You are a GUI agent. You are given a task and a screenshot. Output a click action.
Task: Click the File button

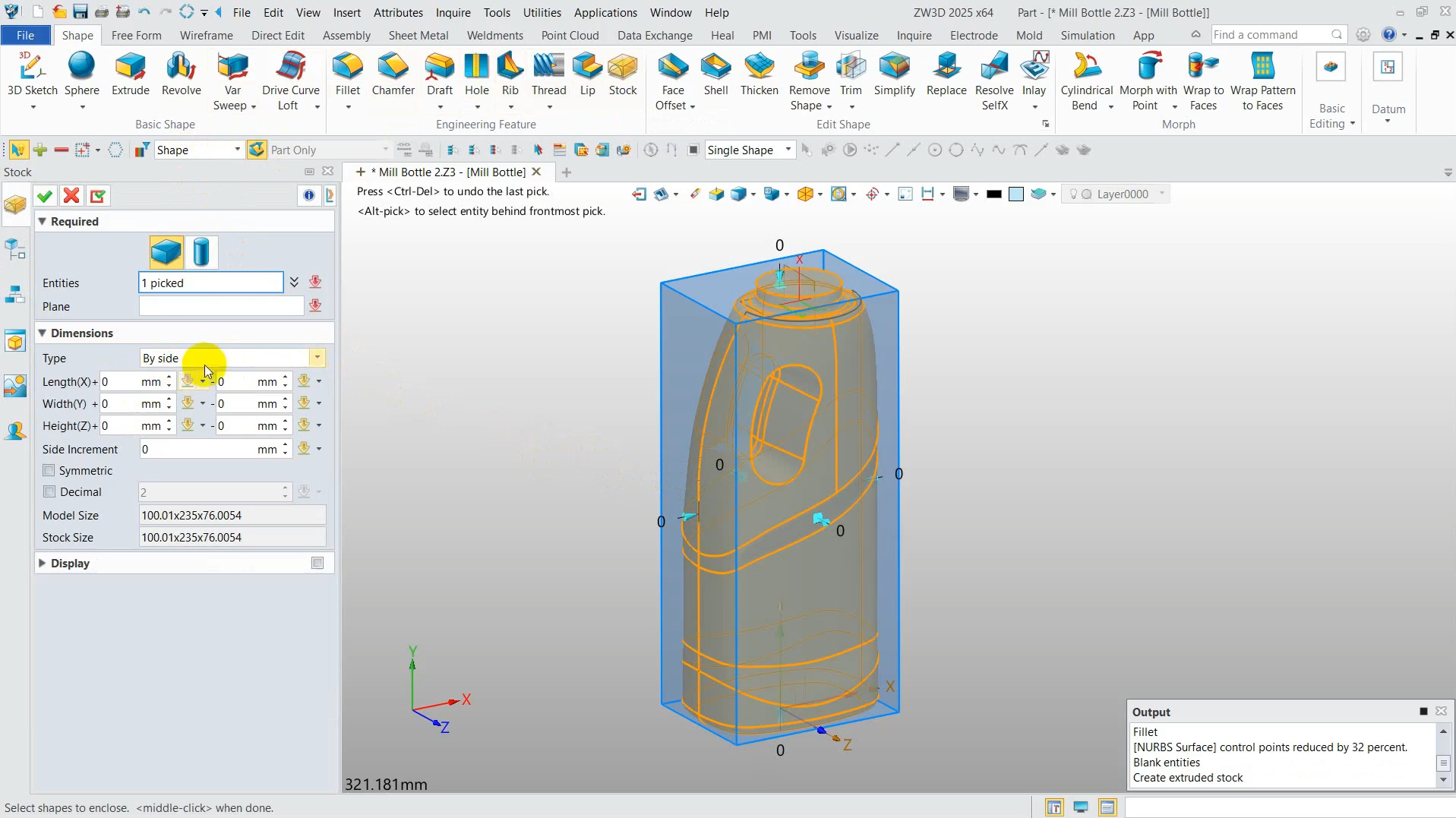pos(25,35)
